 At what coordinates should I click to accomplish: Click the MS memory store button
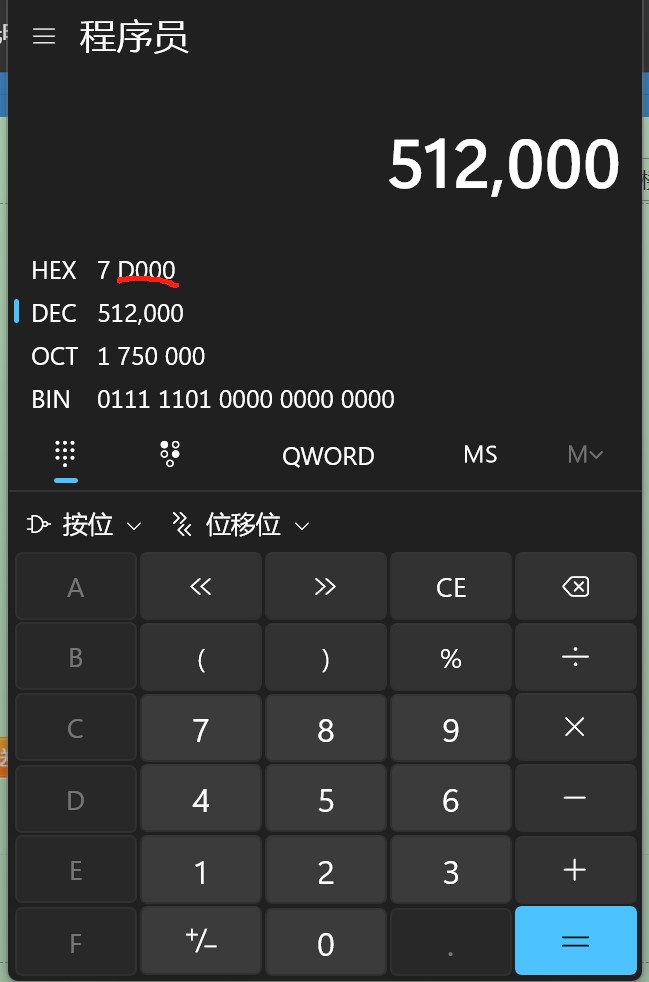(x=480, y=455)
